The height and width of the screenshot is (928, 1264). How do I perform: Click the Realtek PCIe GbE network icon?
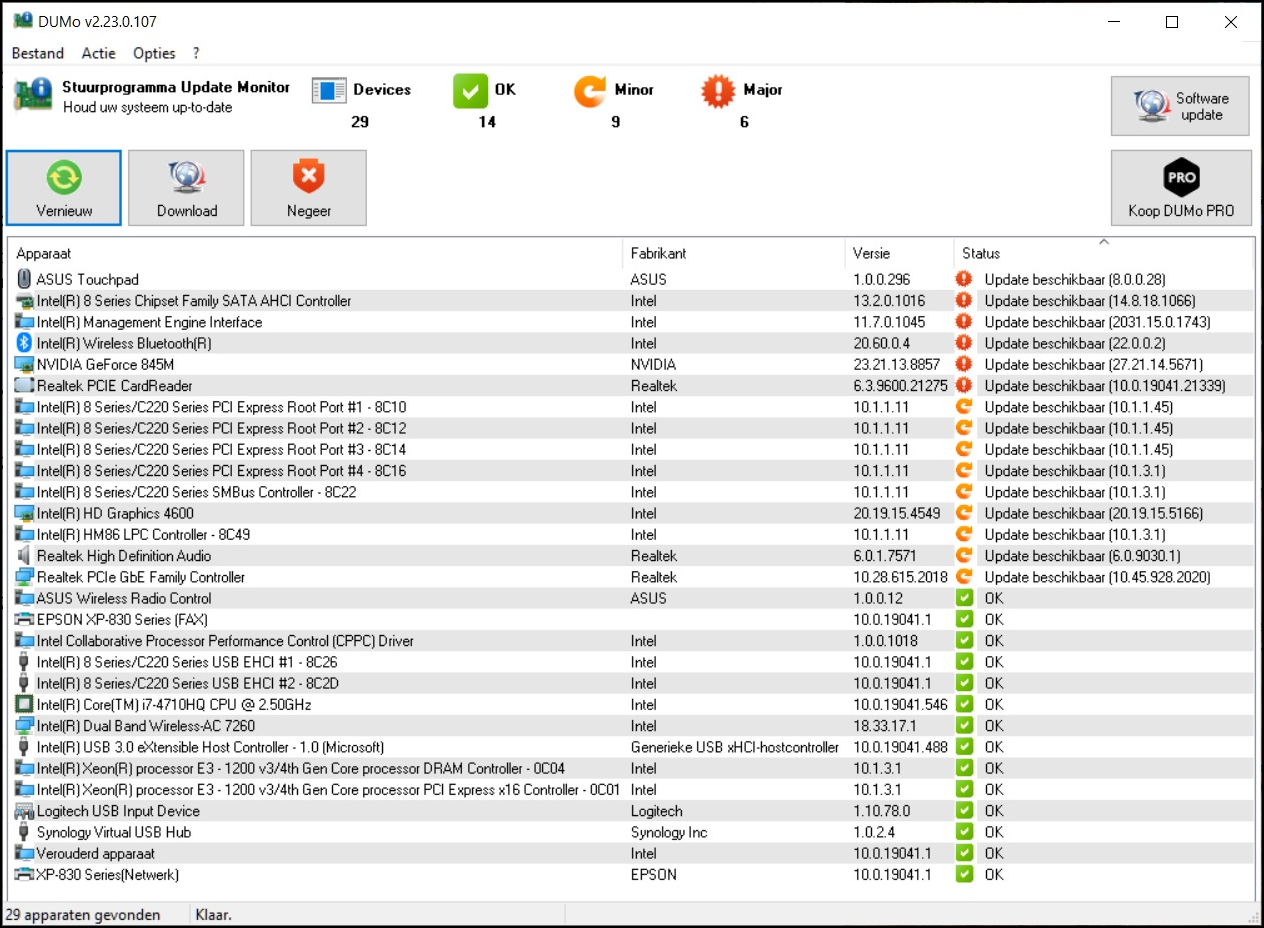25,577
